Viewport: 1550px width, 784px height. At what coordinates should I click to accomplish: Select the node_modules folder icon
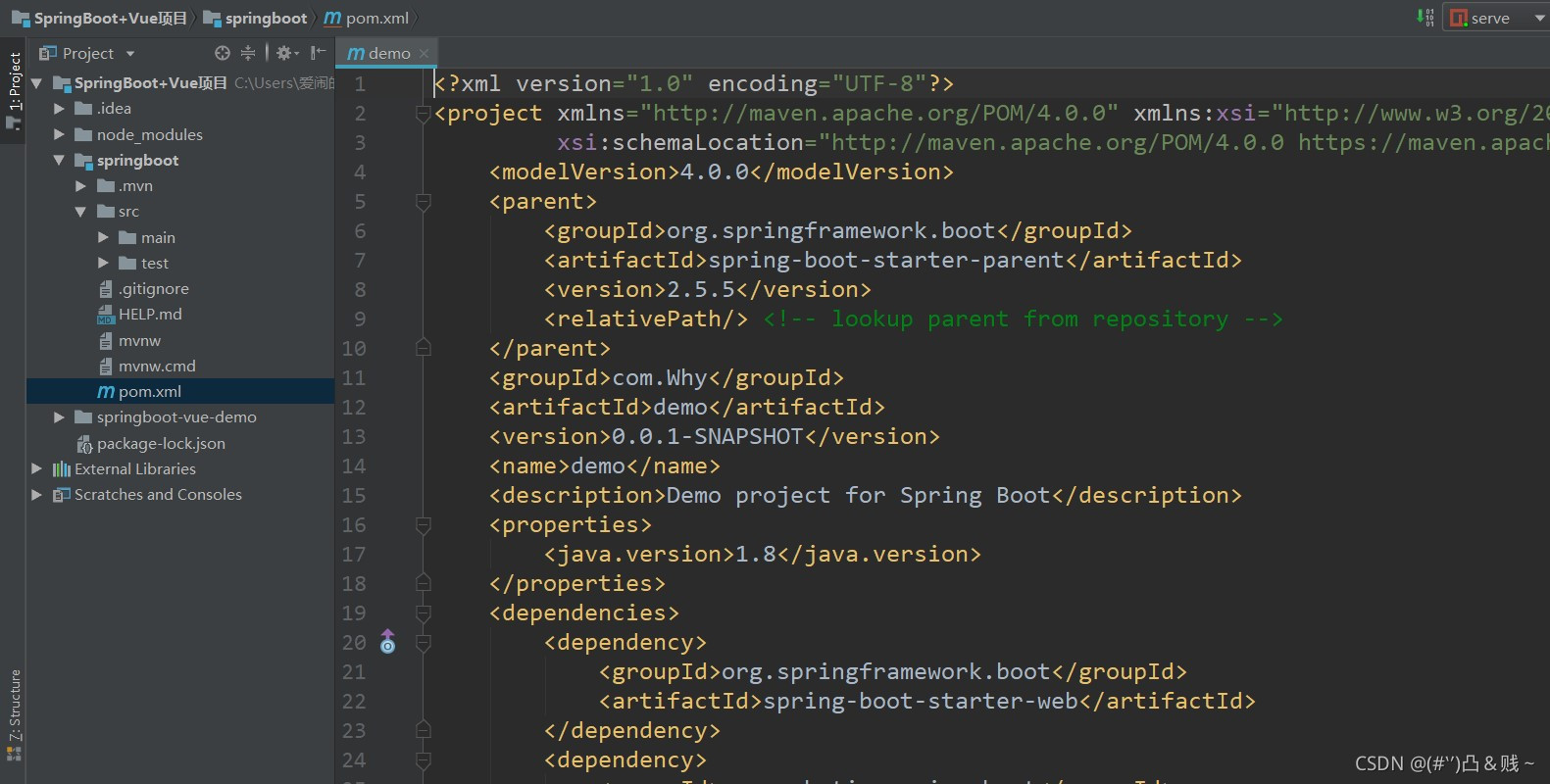point(83,134)
